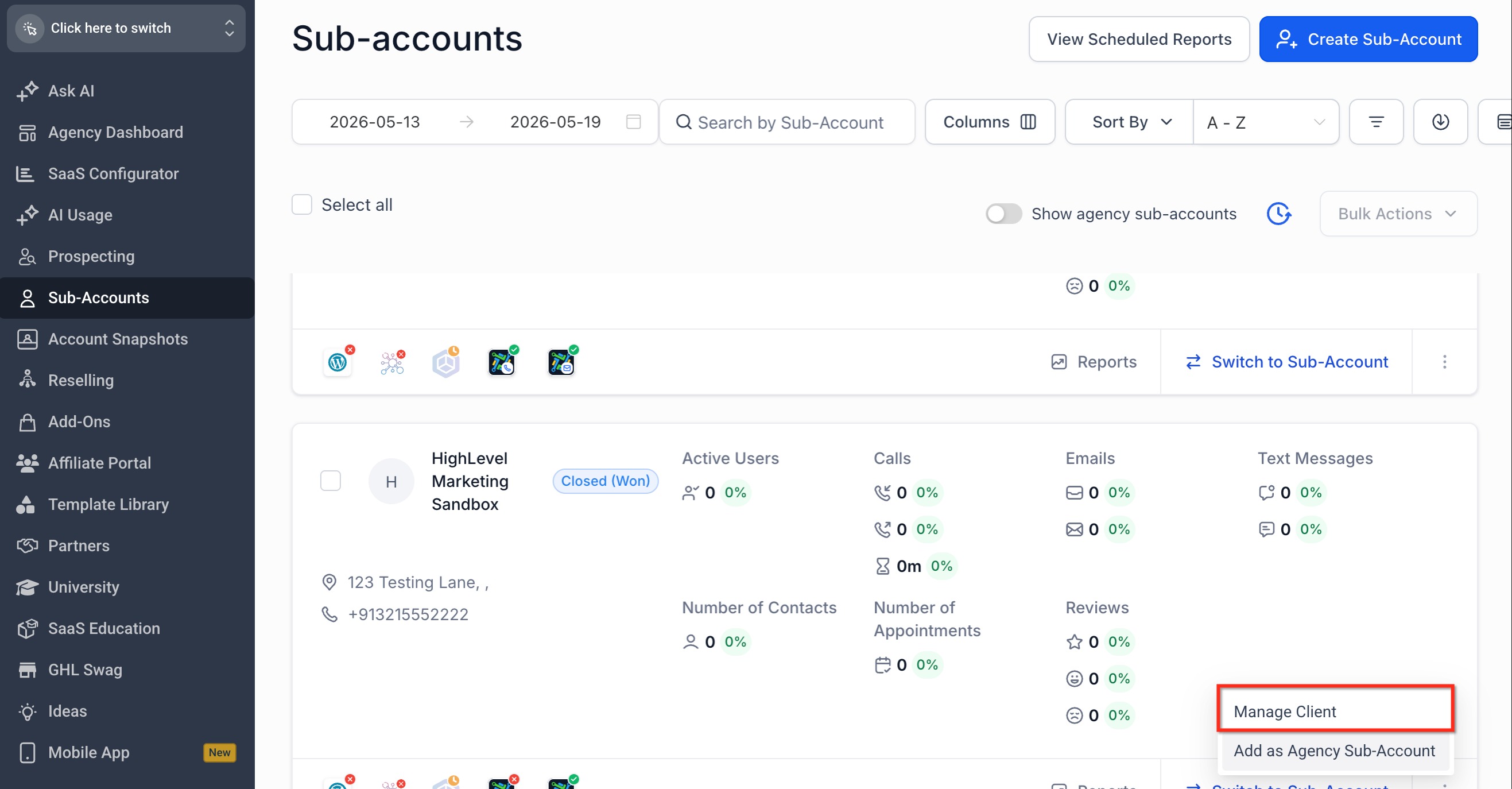Click WordPress icon in first card footer

point(338,362)
